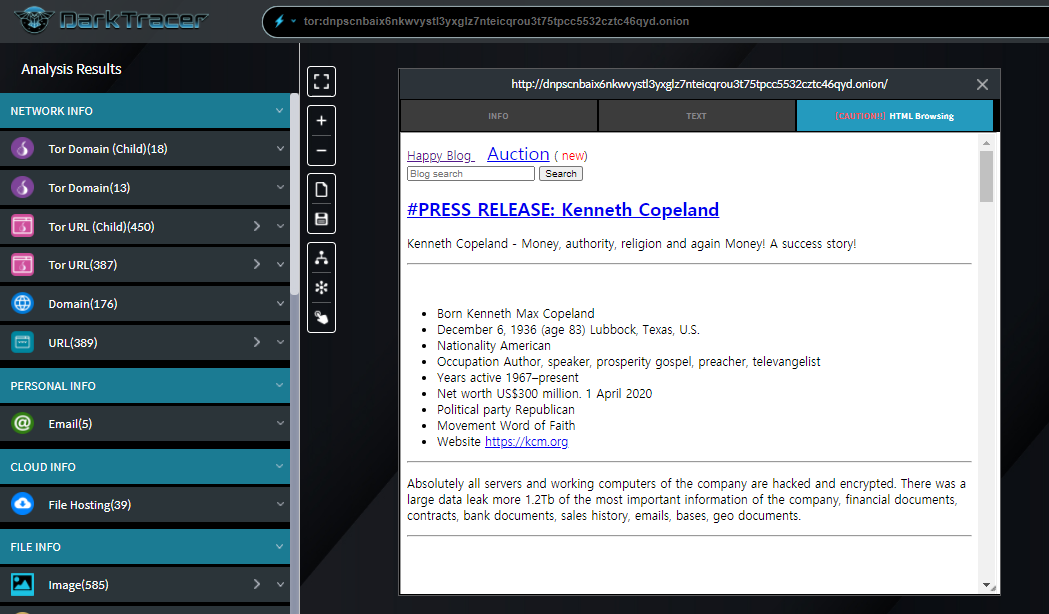
Task: Click the Tor URL(387) browser icon
Action: pos(23,265)
